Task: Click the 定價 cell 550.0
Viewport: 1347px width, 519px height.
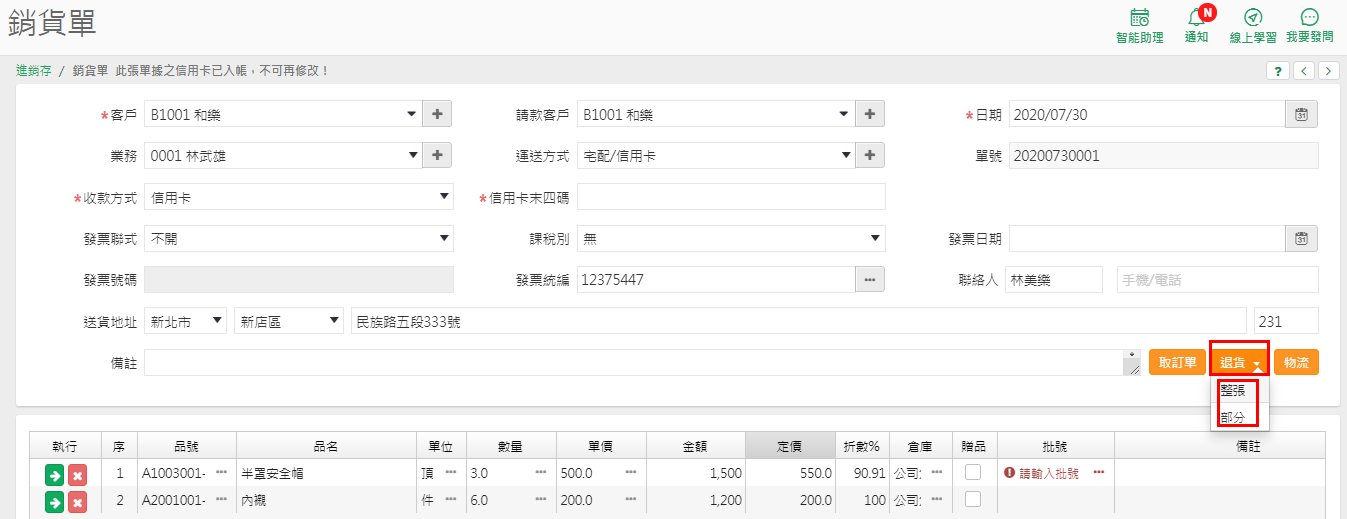Action: coord(789,473)
